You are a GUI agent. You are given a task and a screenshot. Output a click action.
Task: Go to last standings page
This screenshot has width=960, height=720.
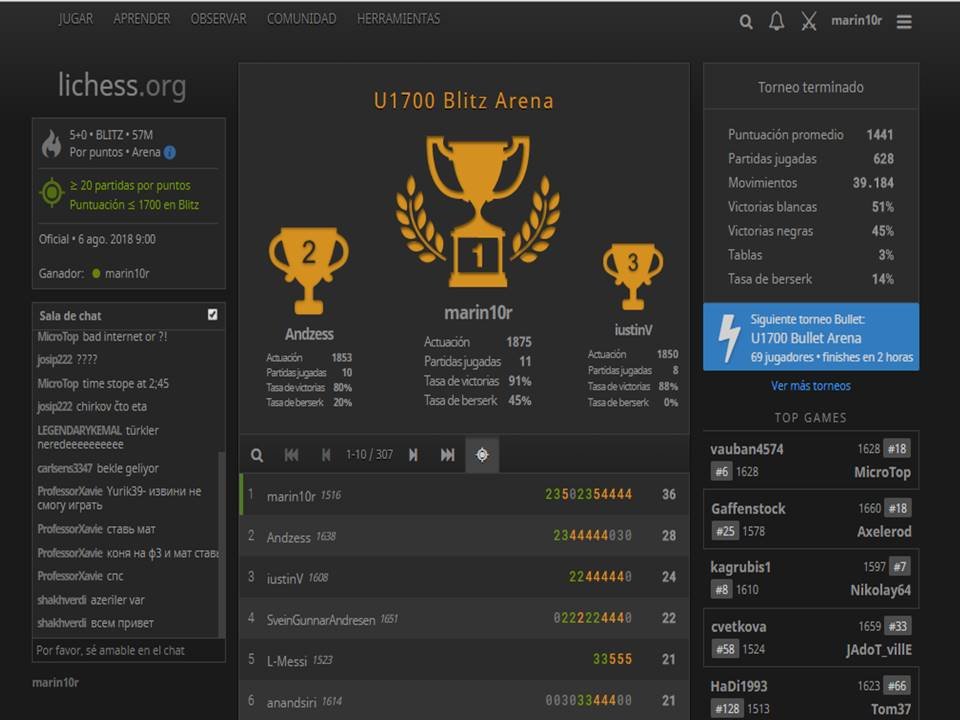point(448,455)
